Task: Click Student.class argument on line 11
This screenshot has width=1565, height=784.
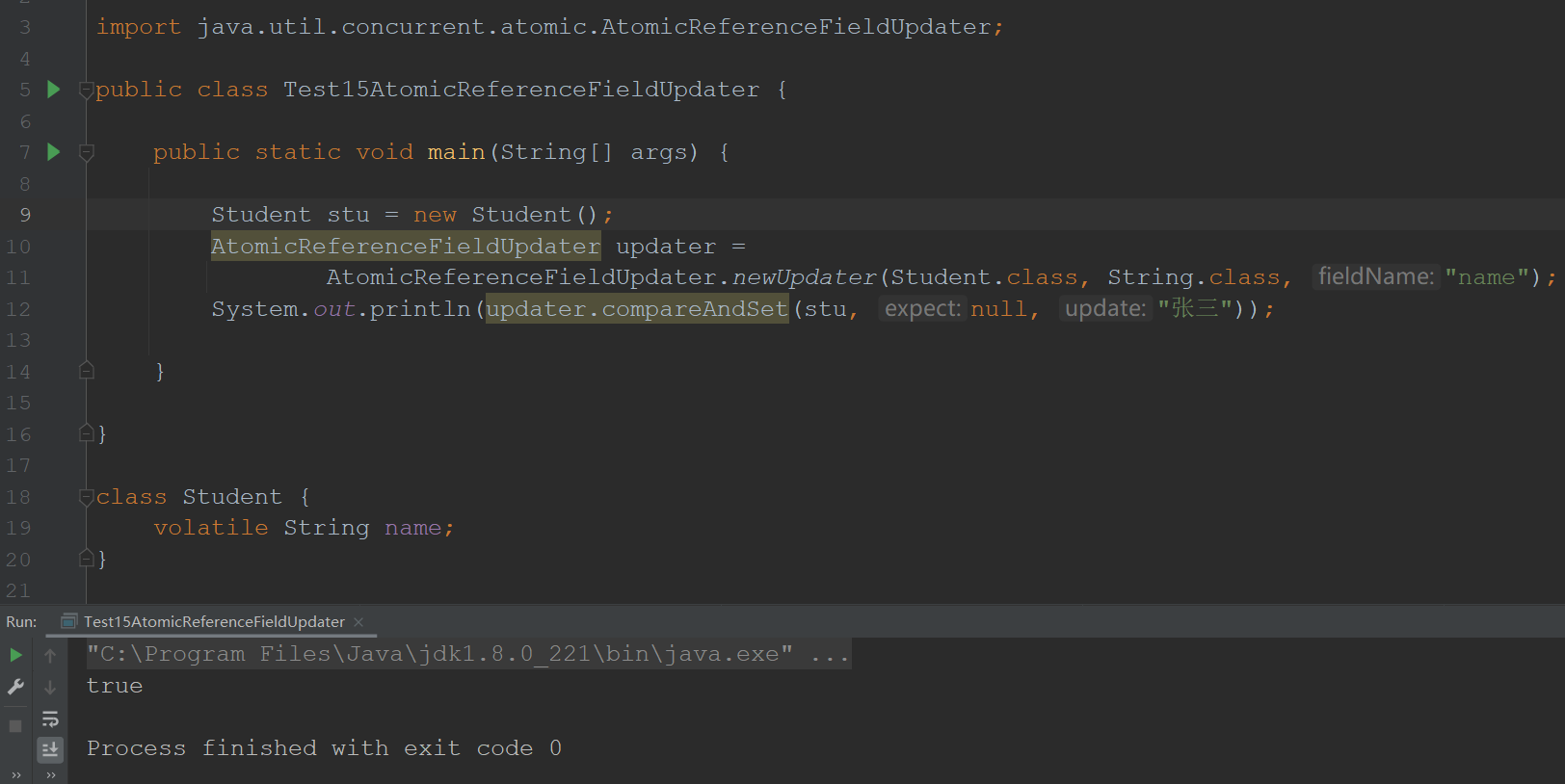Action: 984,277
